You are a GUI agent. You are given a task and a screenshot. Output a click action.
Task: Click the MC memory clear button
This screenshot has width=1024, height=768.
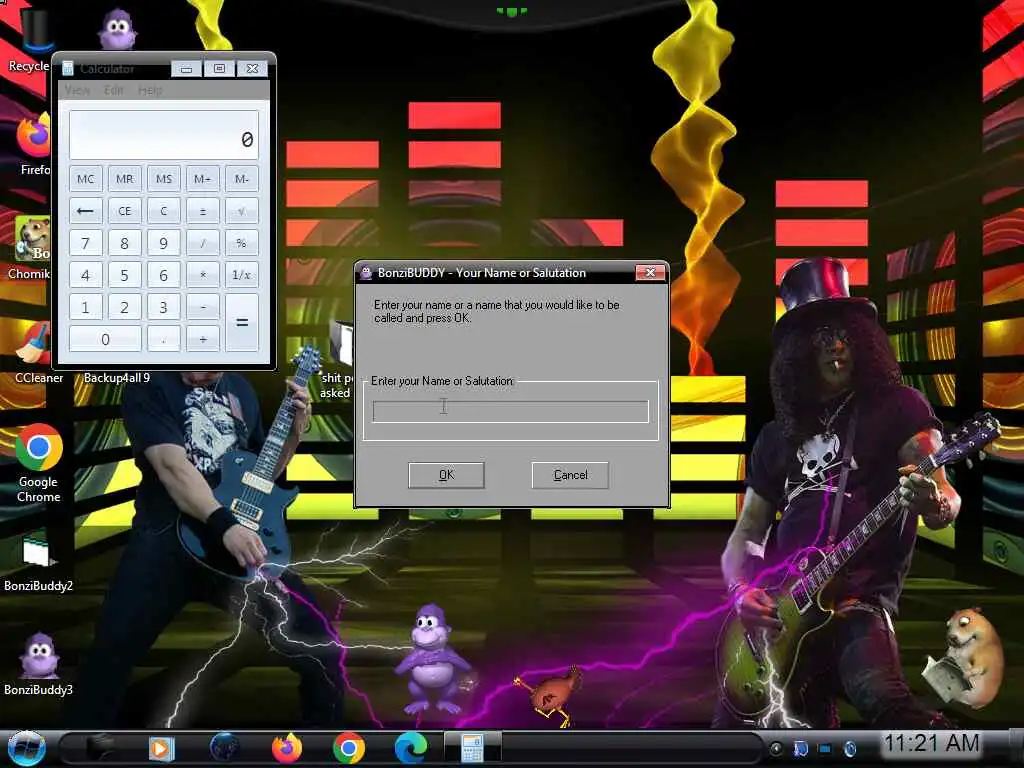[x=86, y=179]
